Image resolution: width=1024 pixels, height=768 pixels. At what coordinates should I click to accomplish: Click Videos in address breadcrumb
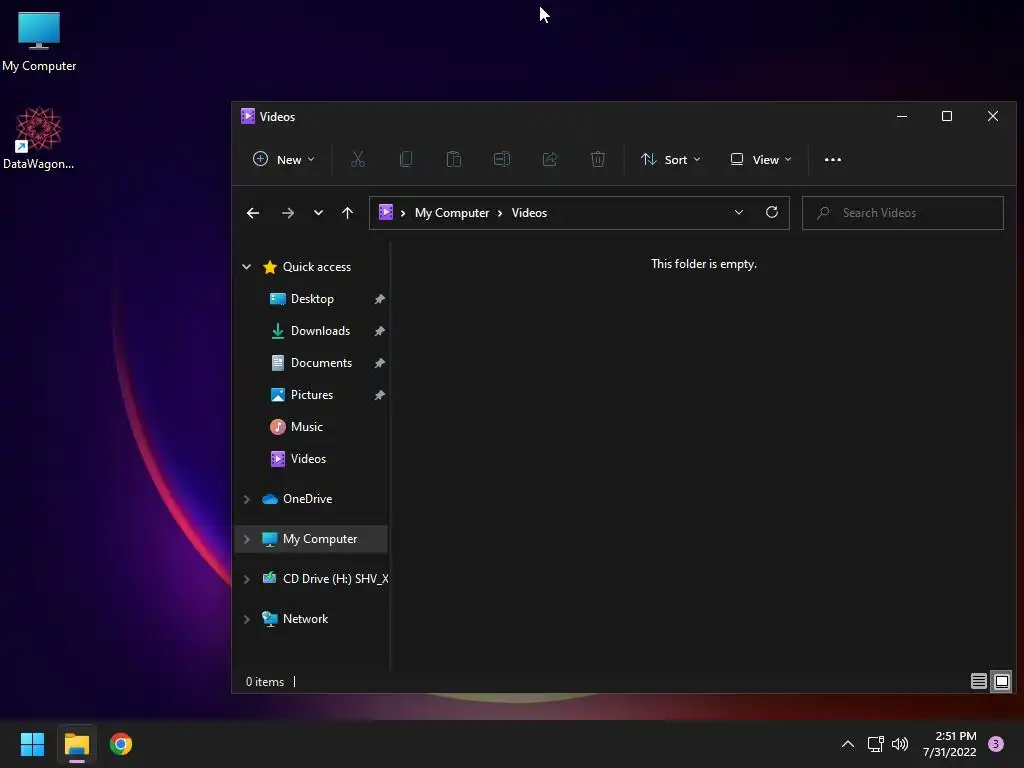pos(529,213)
